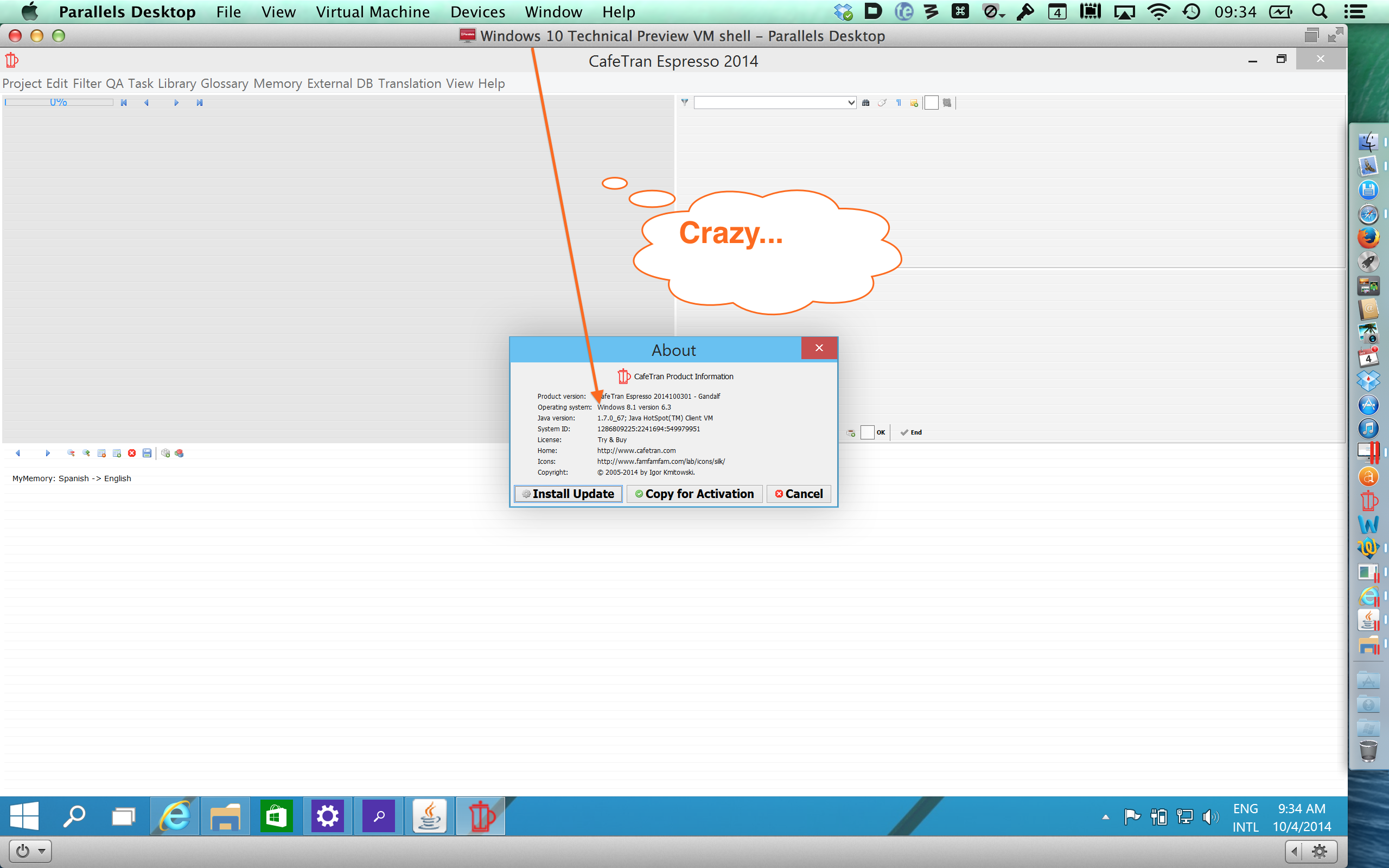Click the binoculars find icon
The height and width of the screenshot is (868, 1389).
pyautogui.click(x=865, y=103)
